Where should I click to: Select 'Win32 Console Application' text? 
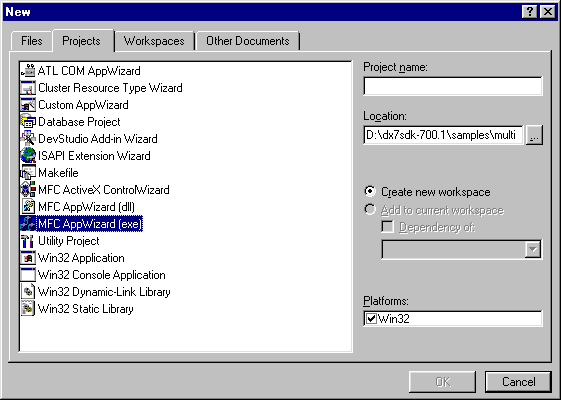point(102,275)
